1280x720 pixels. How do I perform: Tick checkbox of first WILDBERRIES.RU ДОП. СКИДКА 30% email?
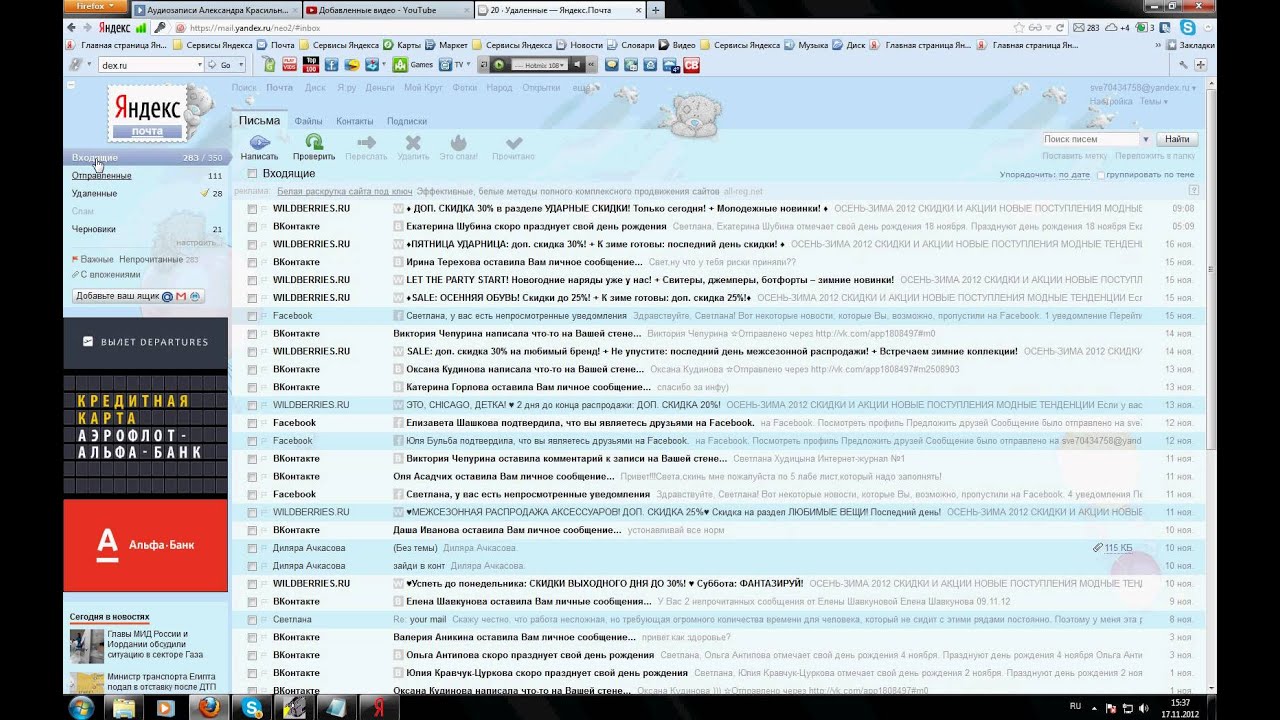pyautogui.click(x=252, y=209)
